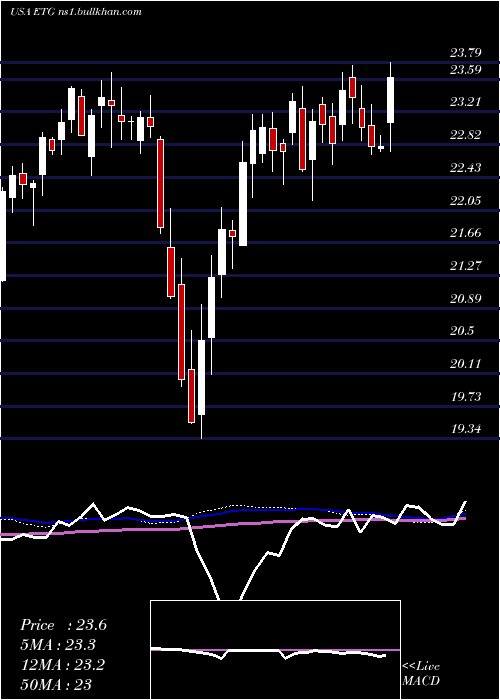Select the 21.27 price axis label
Screen dimensions: 500x700
(x=466, y=266)
